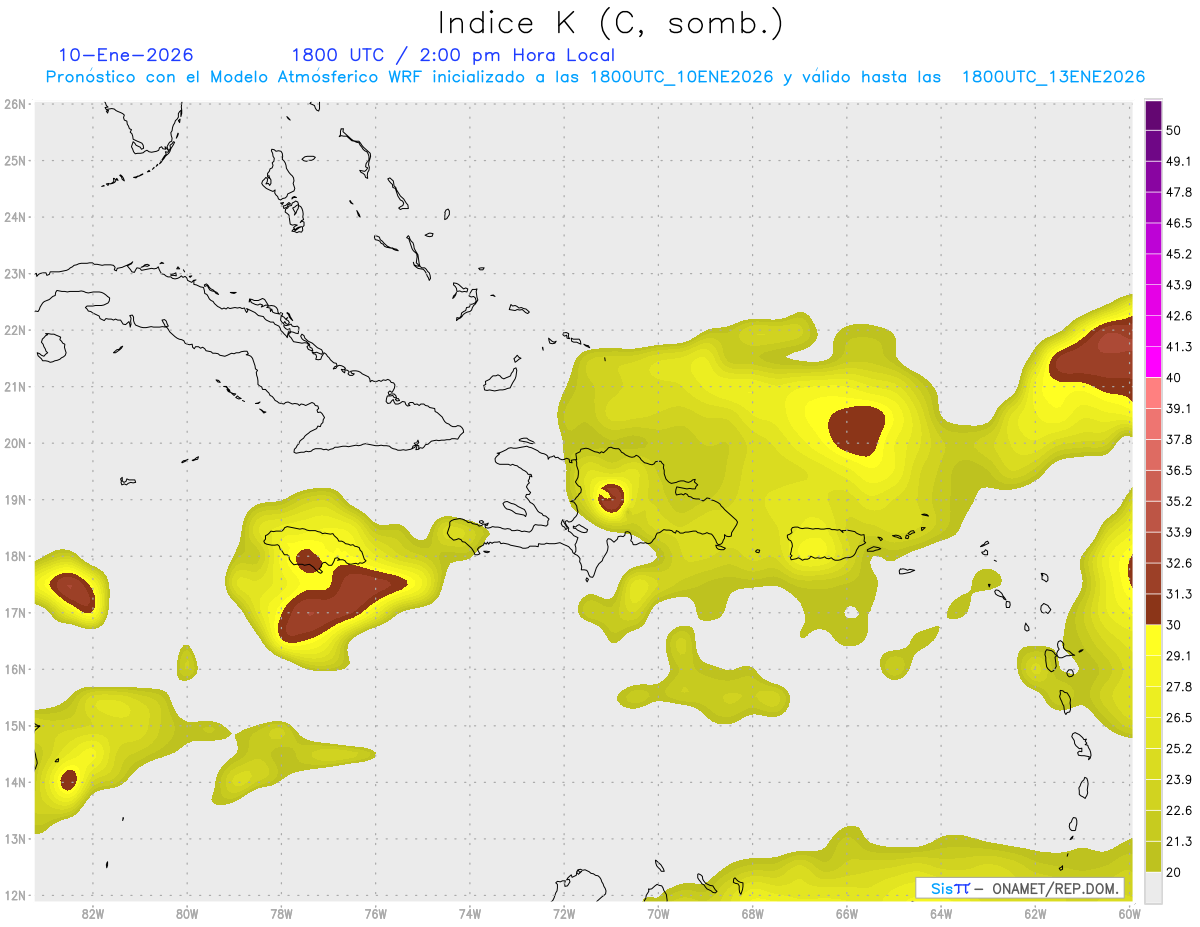Select the date text "10-Ene-2026"
The height and width of the screenshot is (927, 1200).
pyautogui.click(x=126, y=55)
